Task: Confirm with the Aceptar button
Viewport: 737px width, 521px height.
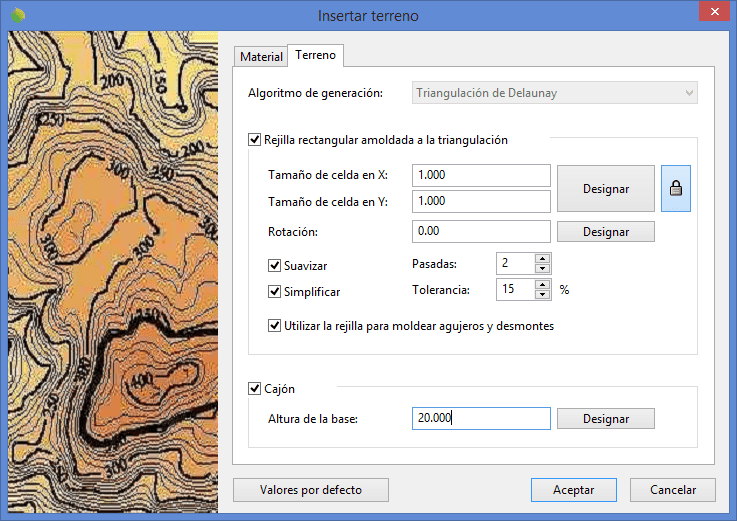Action: tap(573, 490)
